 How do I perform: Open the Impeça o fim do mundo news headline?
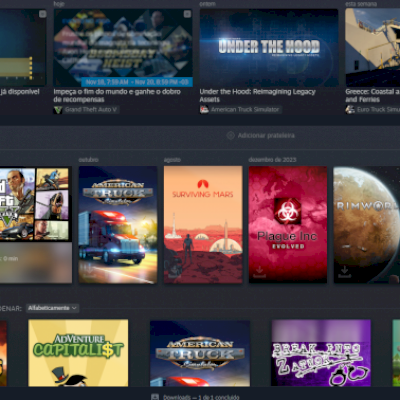click(x=117, y=95)
